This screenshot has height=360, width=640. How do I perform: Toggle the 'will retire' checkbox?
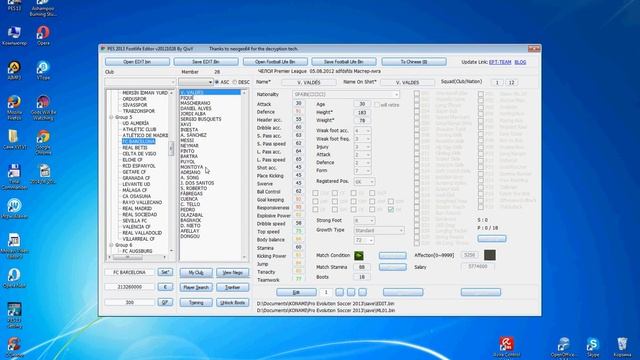(377, 104)
